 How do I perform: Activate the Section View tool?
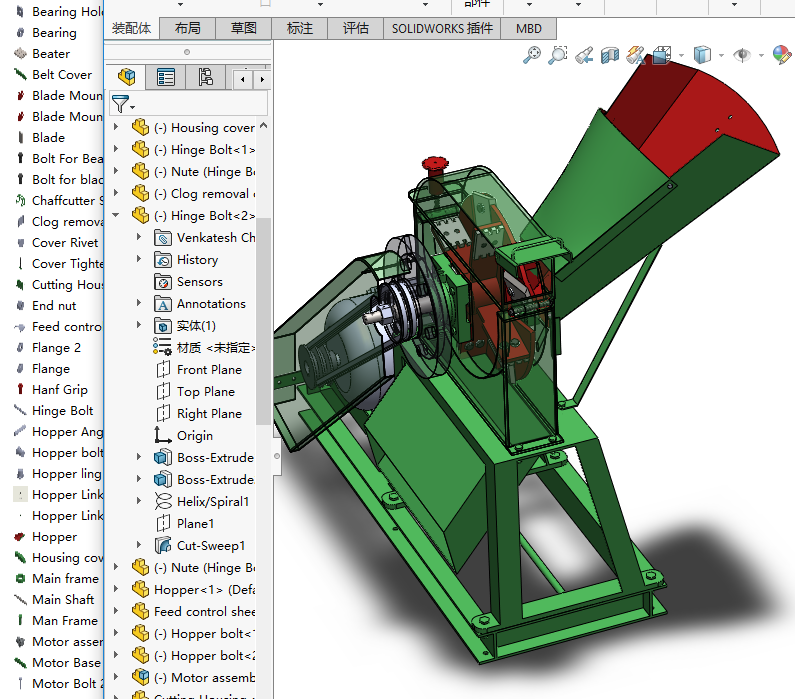[x=609, y=55]
